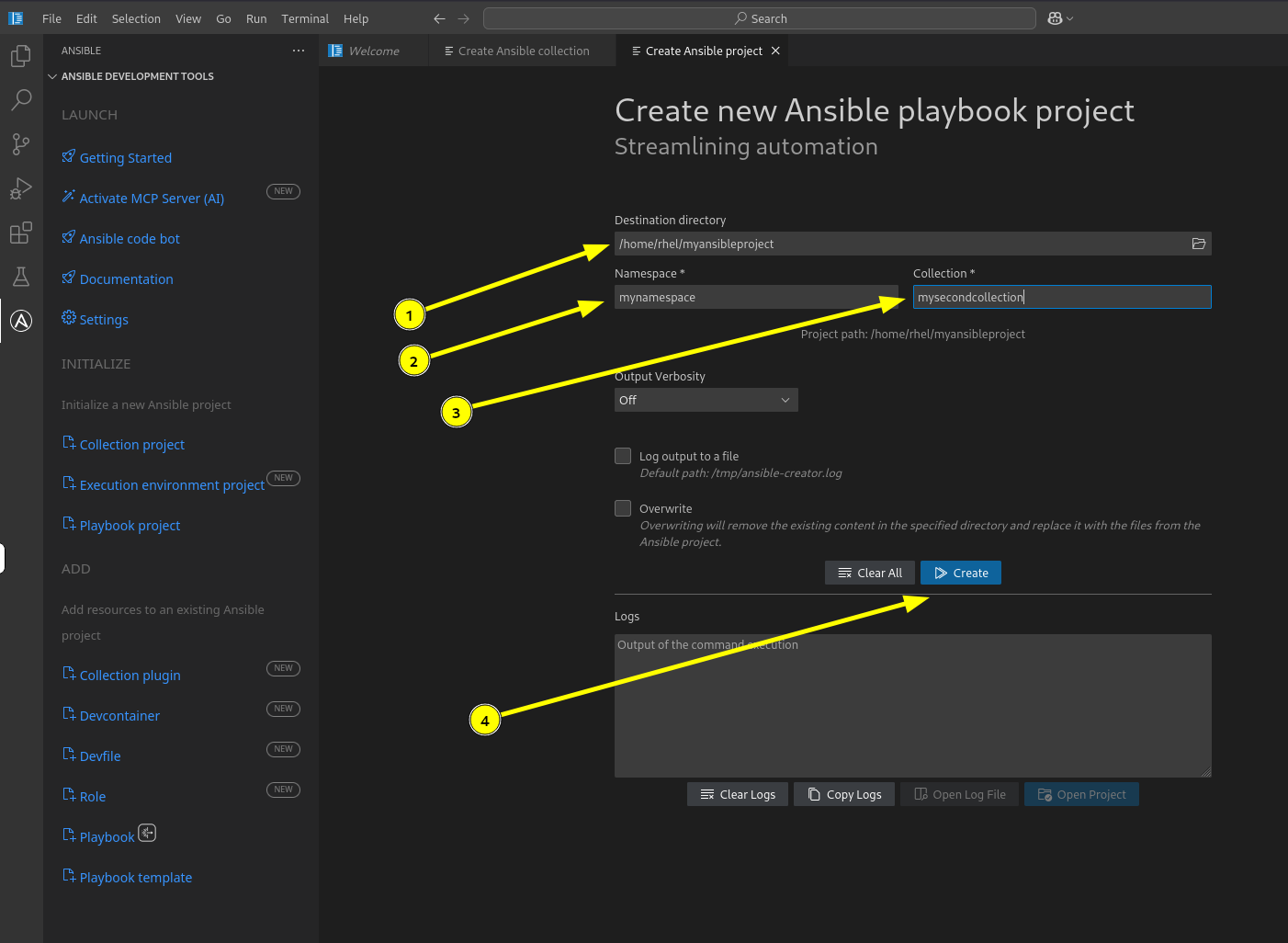Click the Open Project button
The image size is (1288, 943).
[1081, 794]
